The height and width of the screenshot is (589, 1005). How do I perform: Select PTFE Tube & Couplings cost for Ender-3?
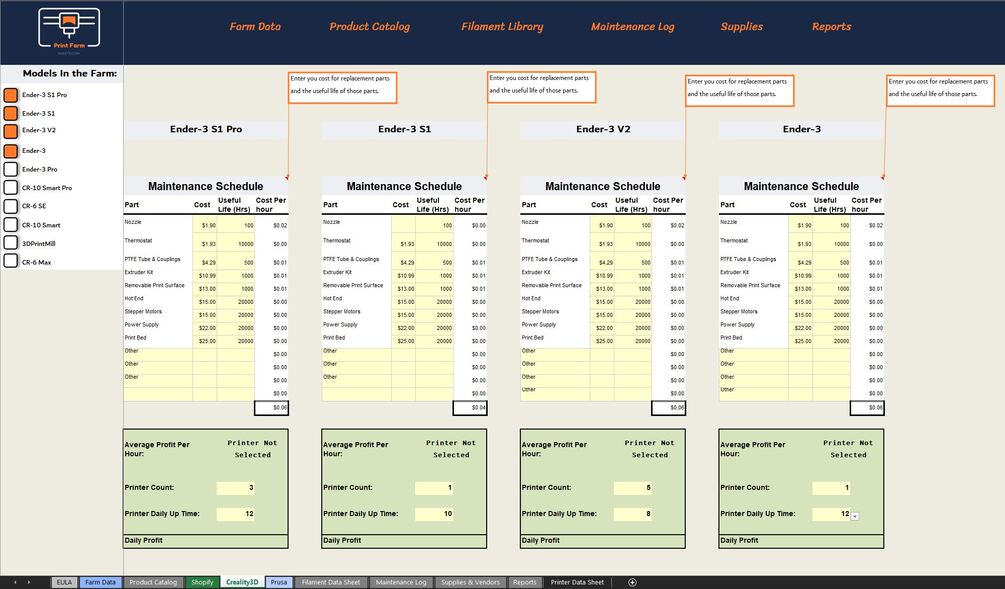point(801,261)
